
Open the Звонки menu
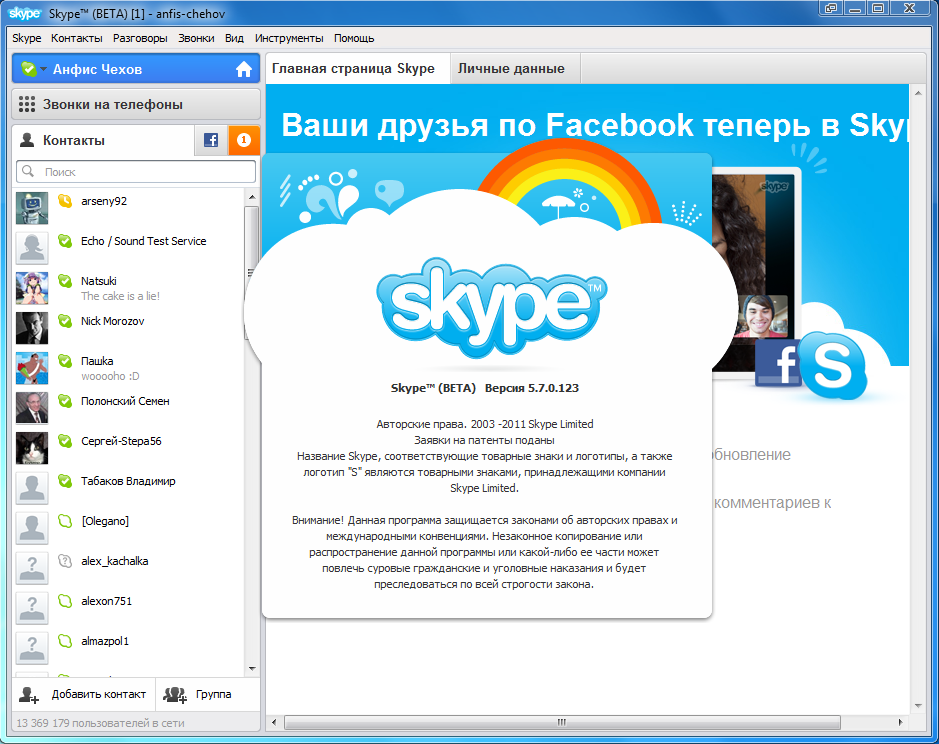click(x=196, y=38)
